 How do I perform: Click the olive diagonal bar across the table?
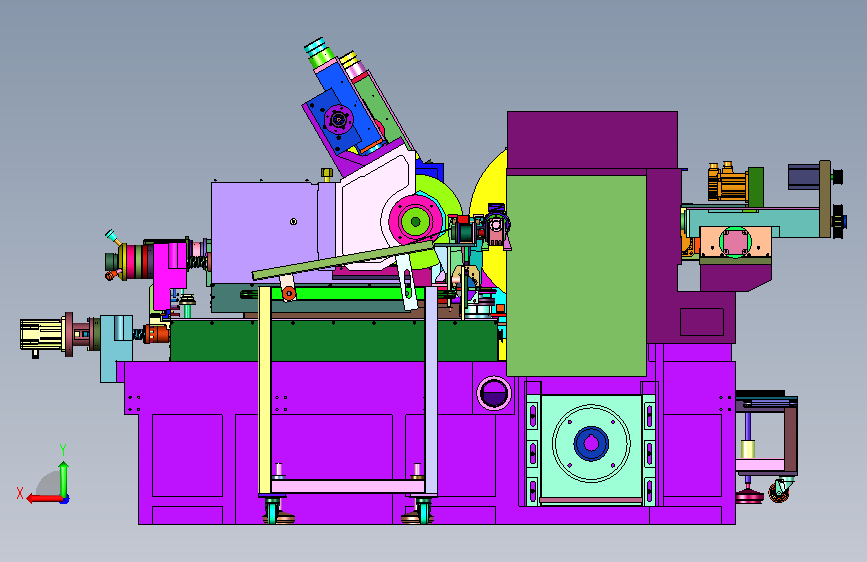(343, 260)
